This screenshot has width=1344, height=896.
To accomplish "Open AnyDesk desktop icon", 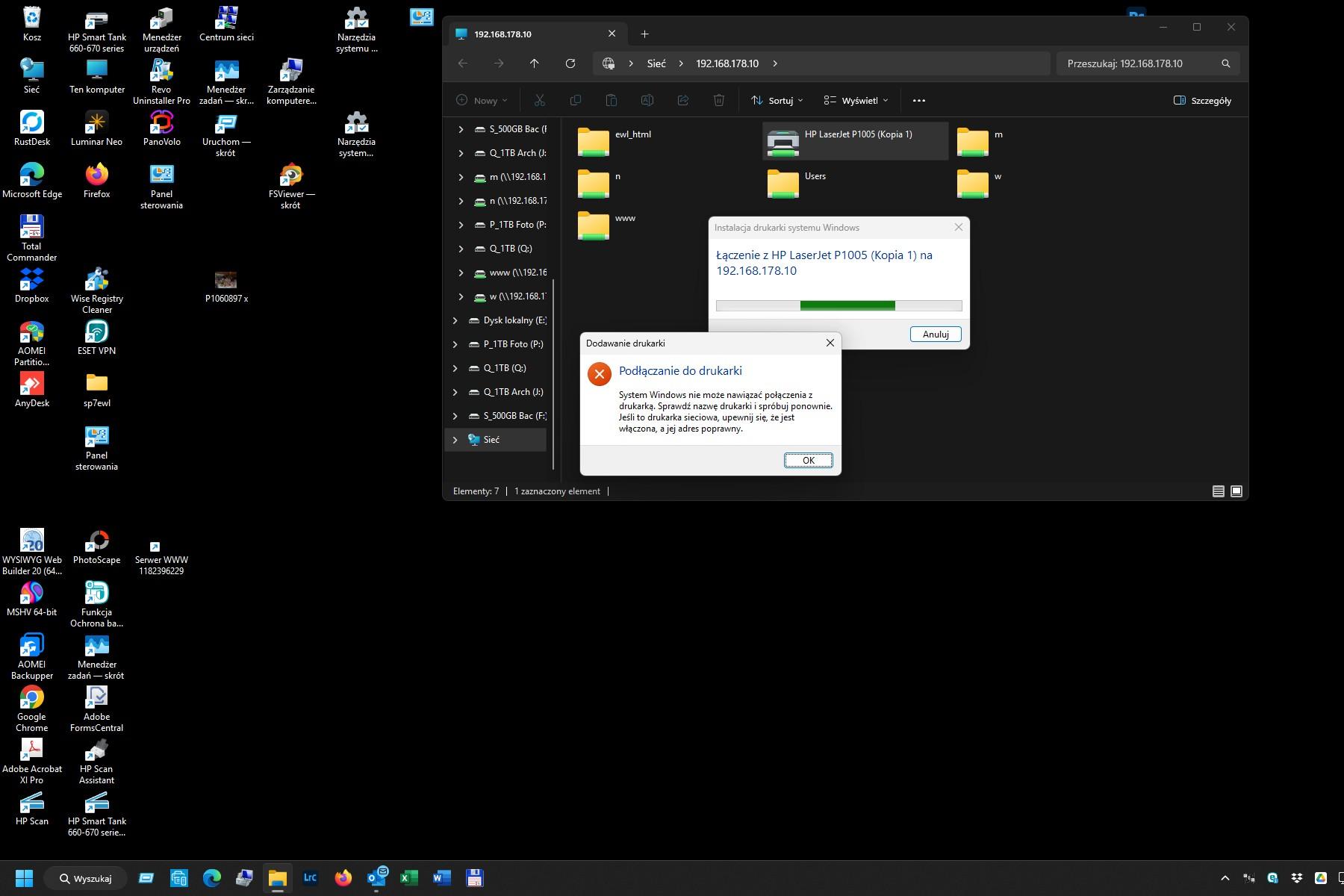I will pyautogui.click(x=32, y=389).
